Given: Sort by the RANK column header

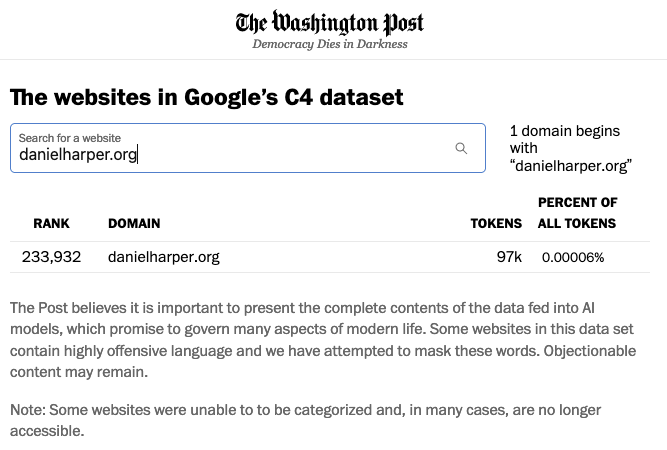Looking at the screenshot, I should pos(52,224).
